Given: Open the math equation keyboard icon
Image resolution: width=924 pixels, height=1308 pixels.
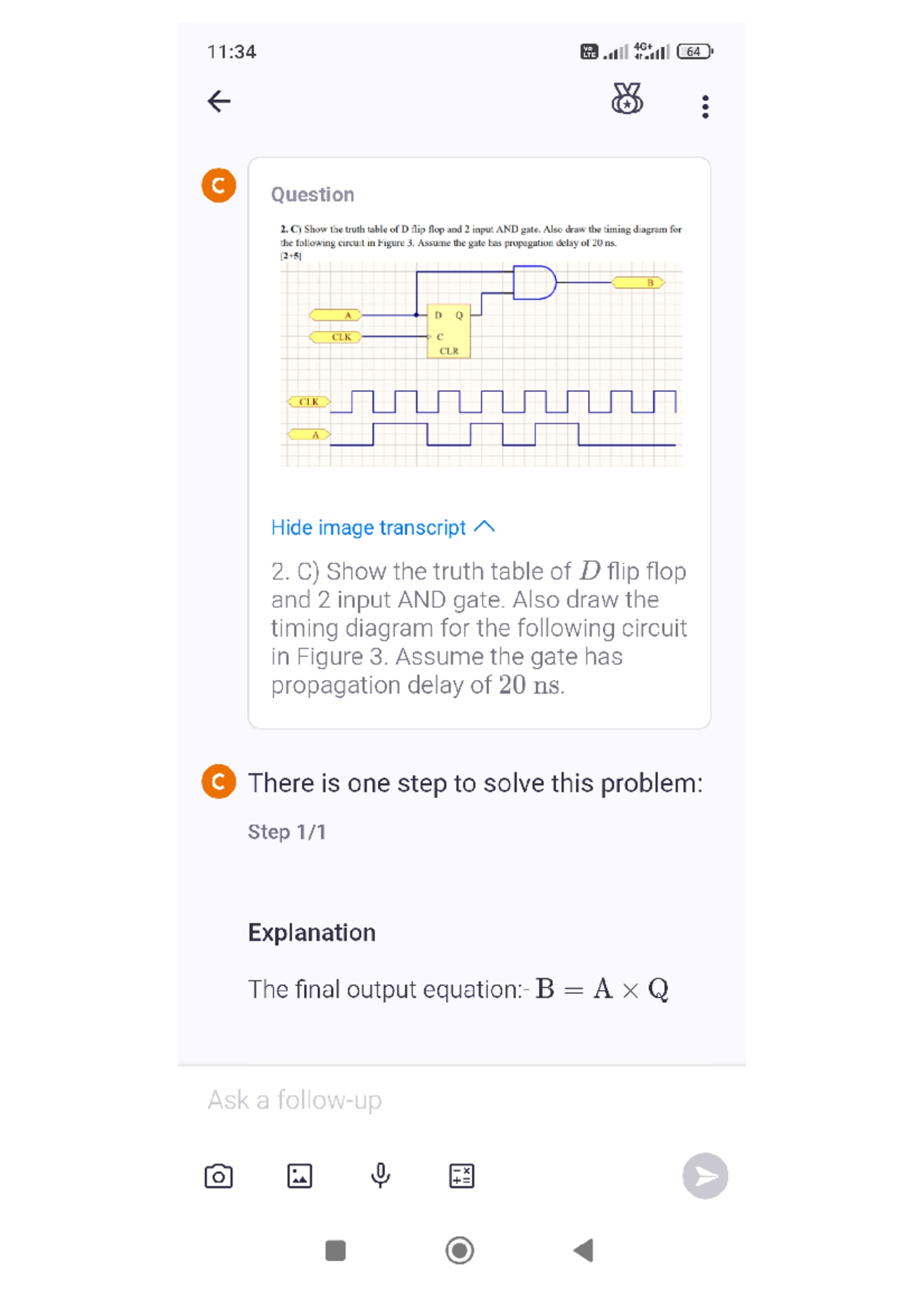Looking at the screenshot, I should (460, 1175).
